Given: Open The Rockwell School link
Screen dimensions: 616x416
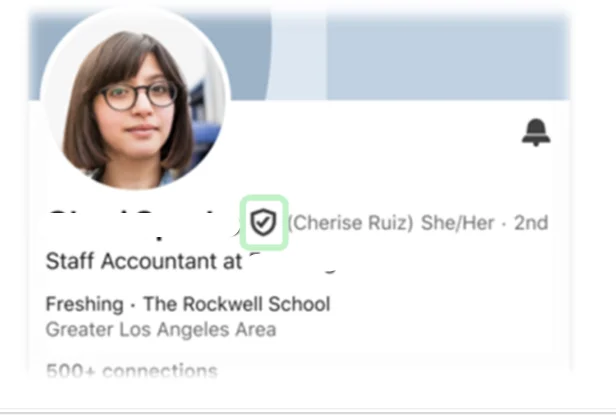Looking at the screenshot, I should click(x=237, y=304).
